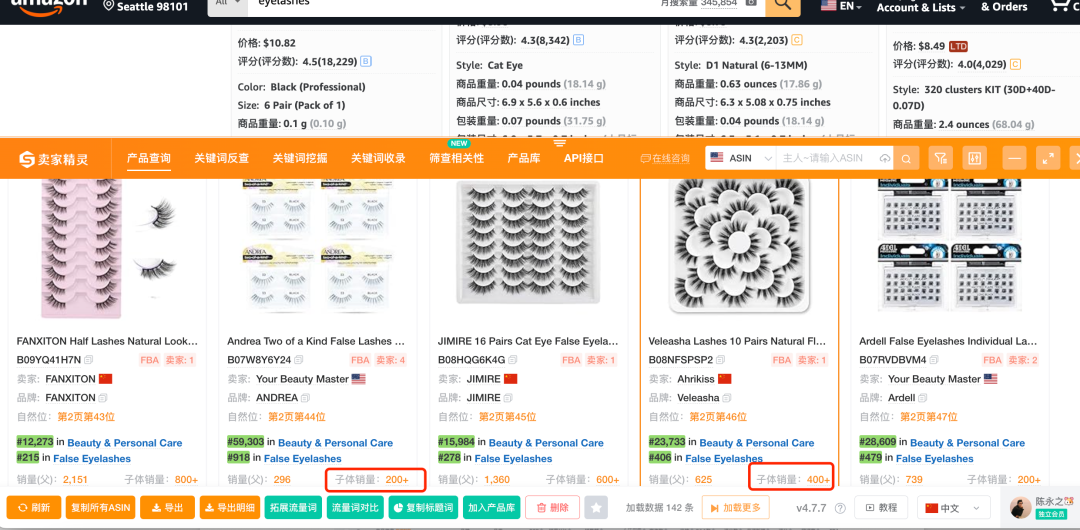Switch to the 关键词收录 tab
This screenshot has height=530, width=1080.
click(378, 159)
